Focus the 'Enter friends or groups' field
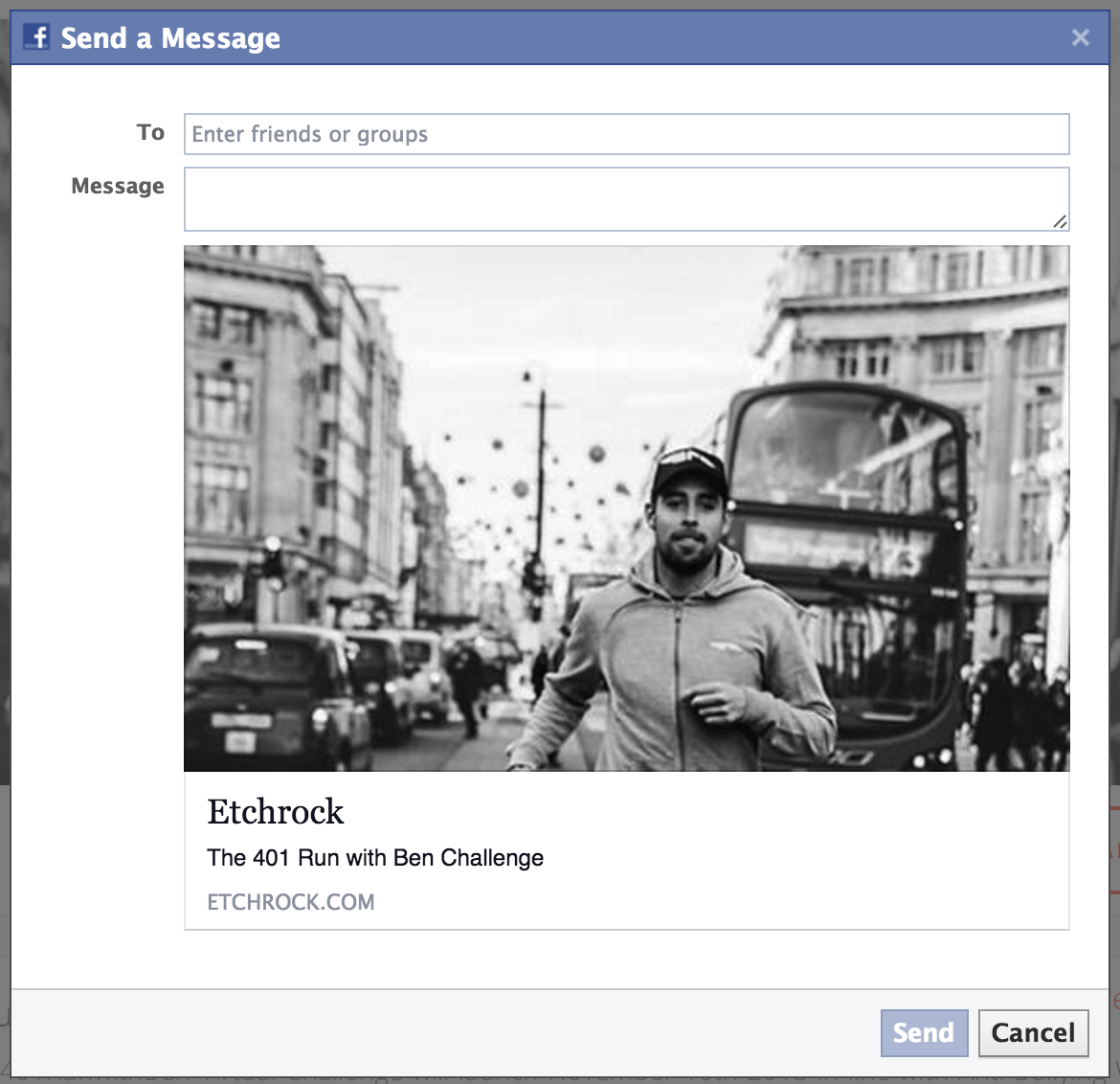The image size is (1120, 1084). [x=626, y=134]
